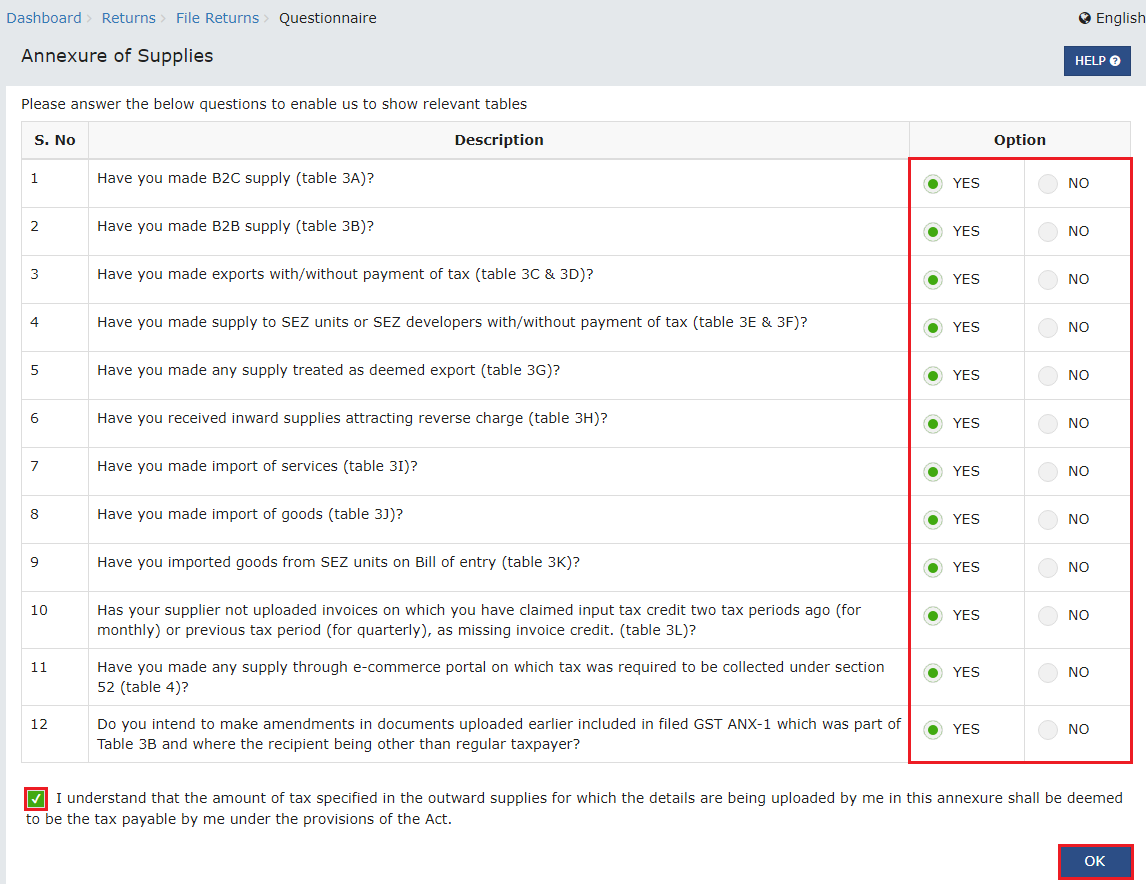Select YES for B2C supply question
Screen dimensions: 1146x884
click(x=933, y=183)
